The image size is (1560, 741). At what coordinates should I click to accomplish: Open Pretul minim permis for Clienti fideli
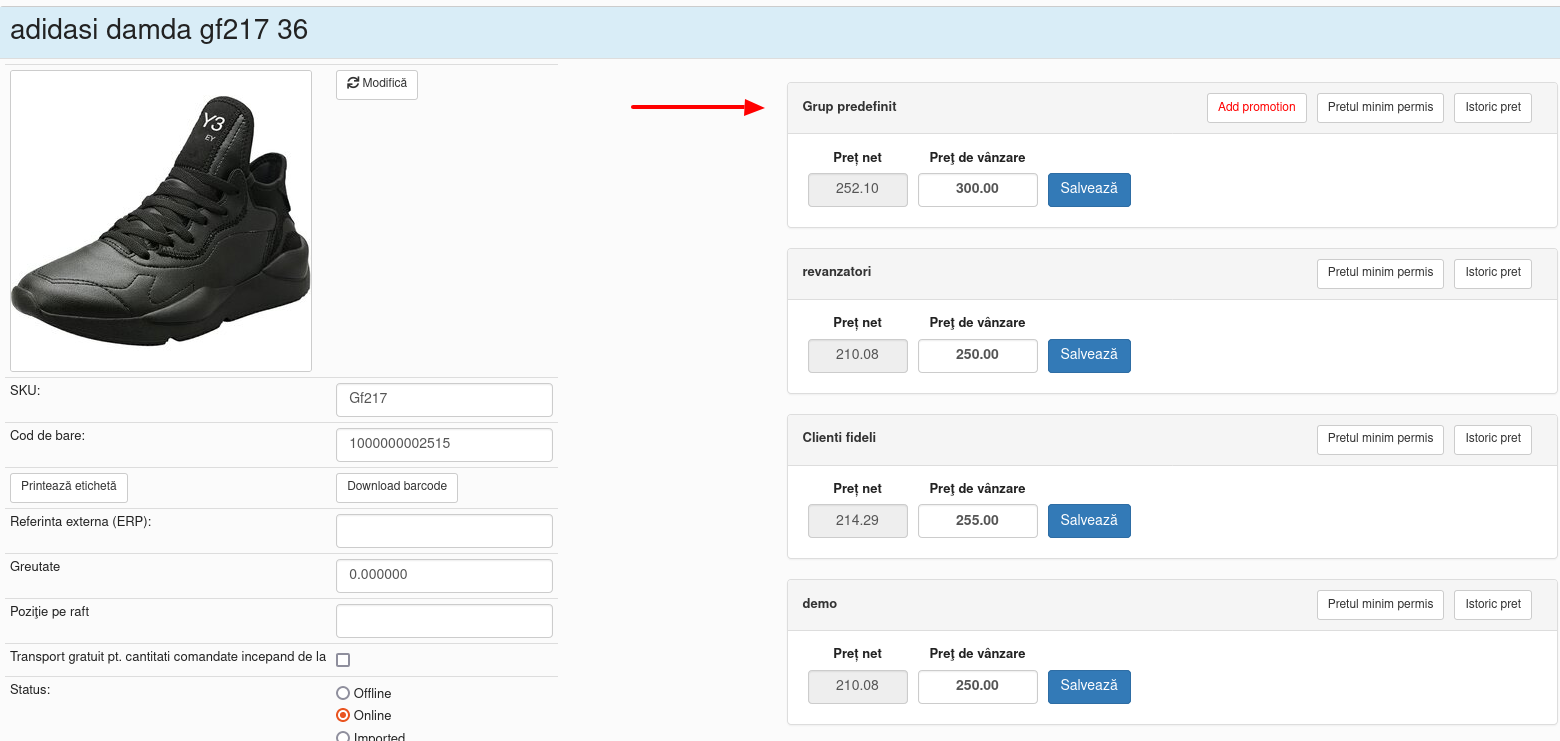pyautogui.click(x=1380, y=439)
